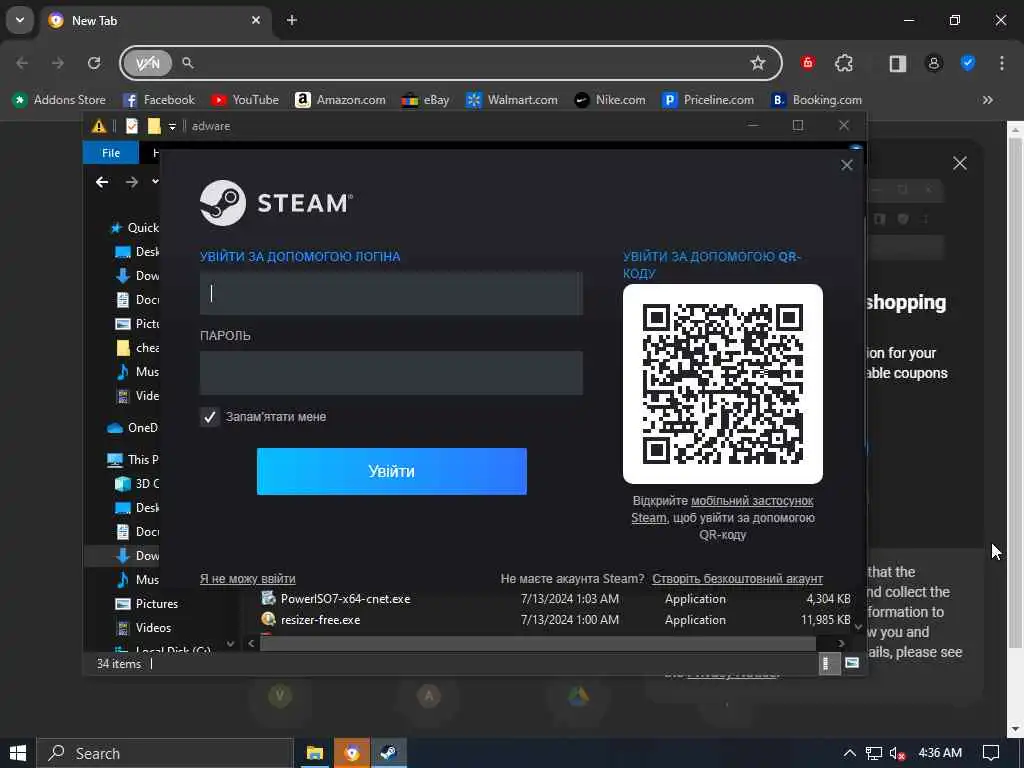The image size is (1024, 768).
Task: Focus the ПАРОЛЬ password field
Action: (391, 373)
